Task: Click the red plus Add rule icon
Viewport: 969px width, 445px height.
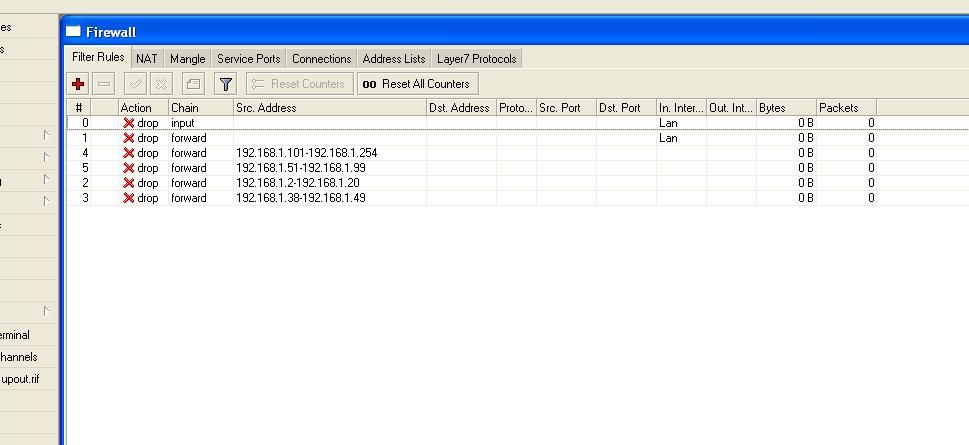Action: (x=78, y=84)
